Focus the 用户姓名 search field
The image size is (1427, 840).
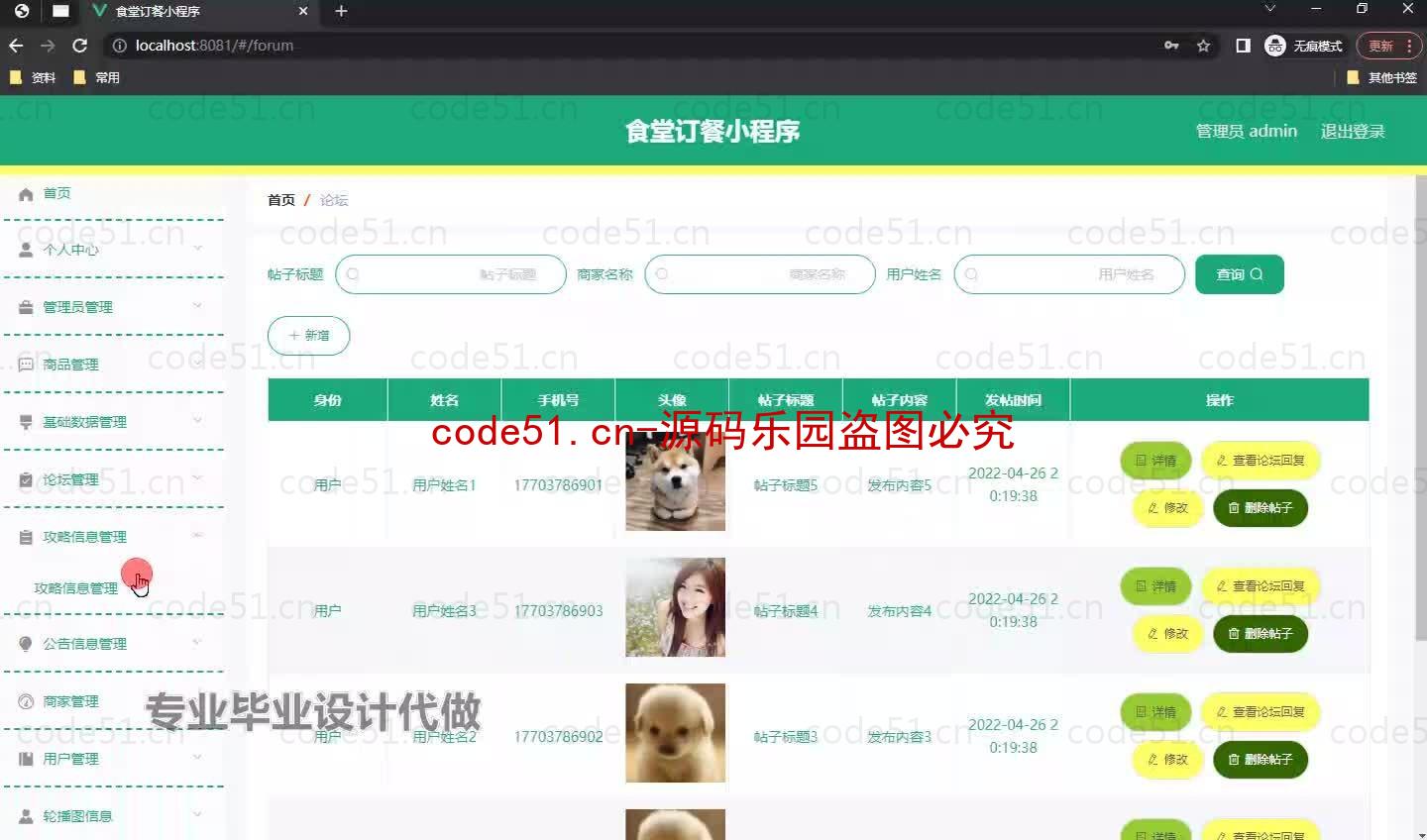(x=1069, y=274)
